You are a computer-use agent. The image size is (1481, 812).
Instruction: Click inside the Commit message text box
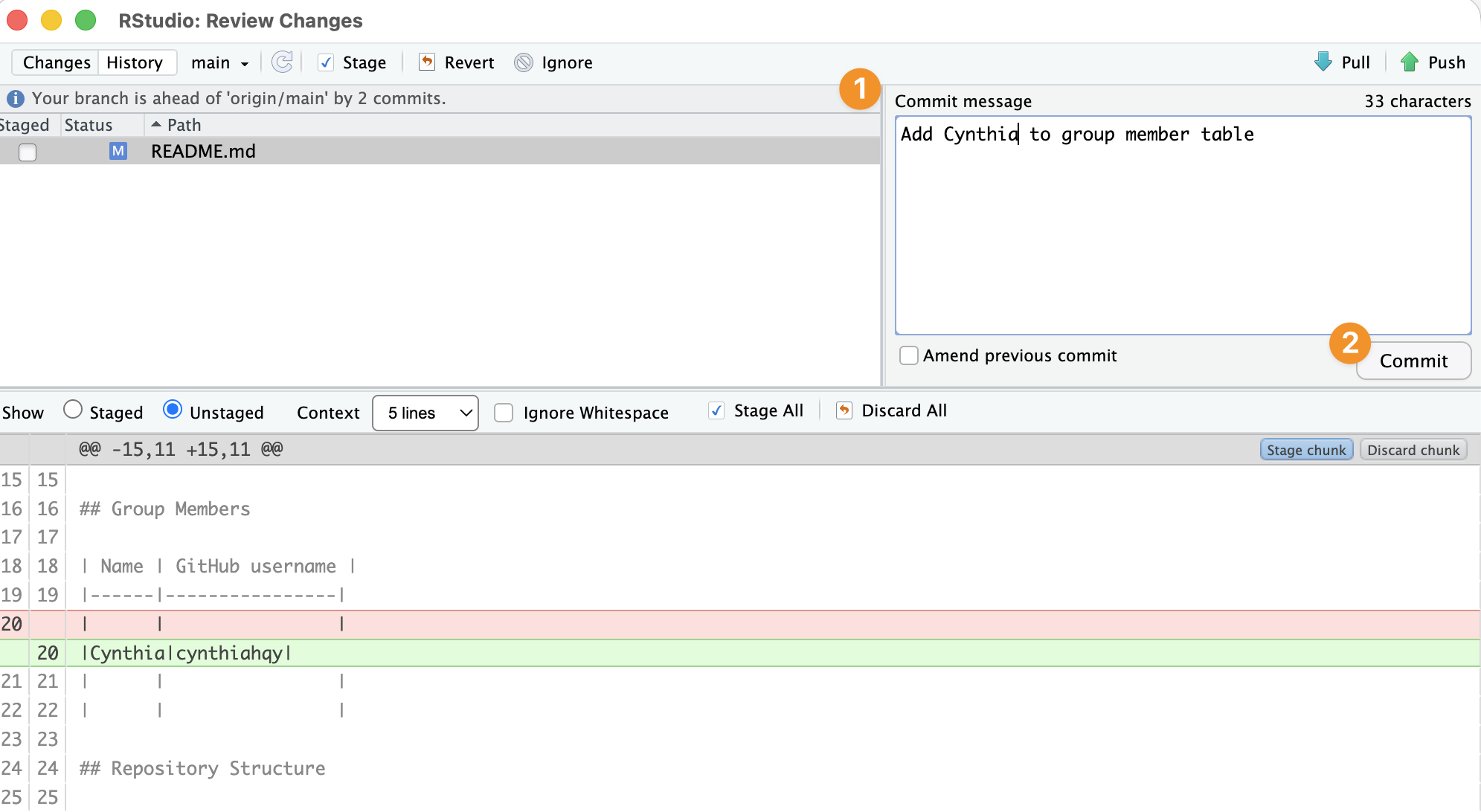click(x=1183, y=225)
